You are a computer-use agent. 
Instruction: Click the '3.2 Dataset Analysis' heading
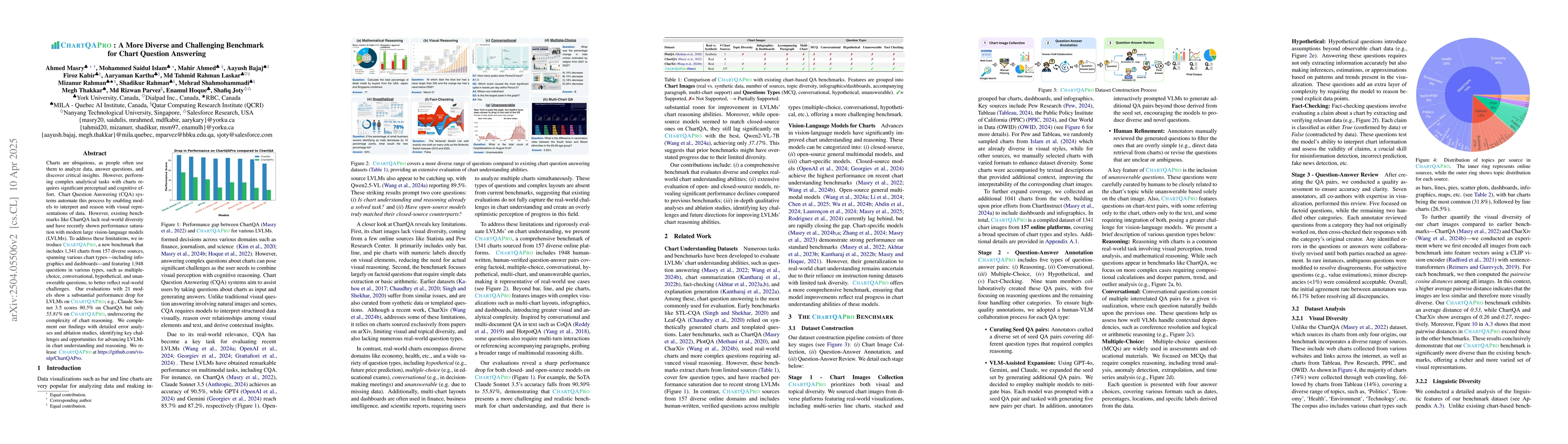1318,309
